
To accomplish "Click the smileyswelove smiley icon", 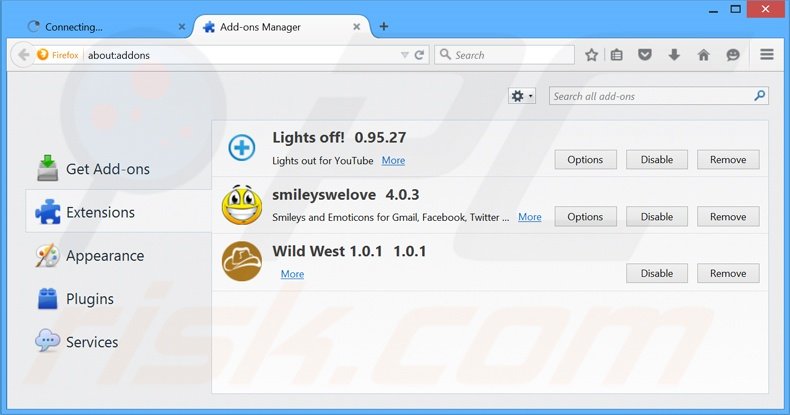I will tap(242, 205).
